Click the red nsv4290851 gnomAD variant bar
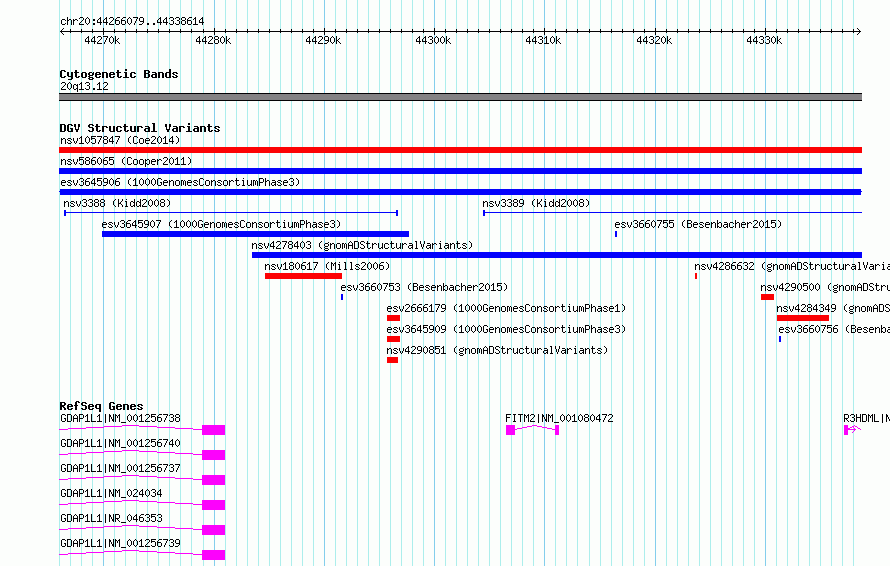This screenshot has height=566, width=890. point(392,360)
